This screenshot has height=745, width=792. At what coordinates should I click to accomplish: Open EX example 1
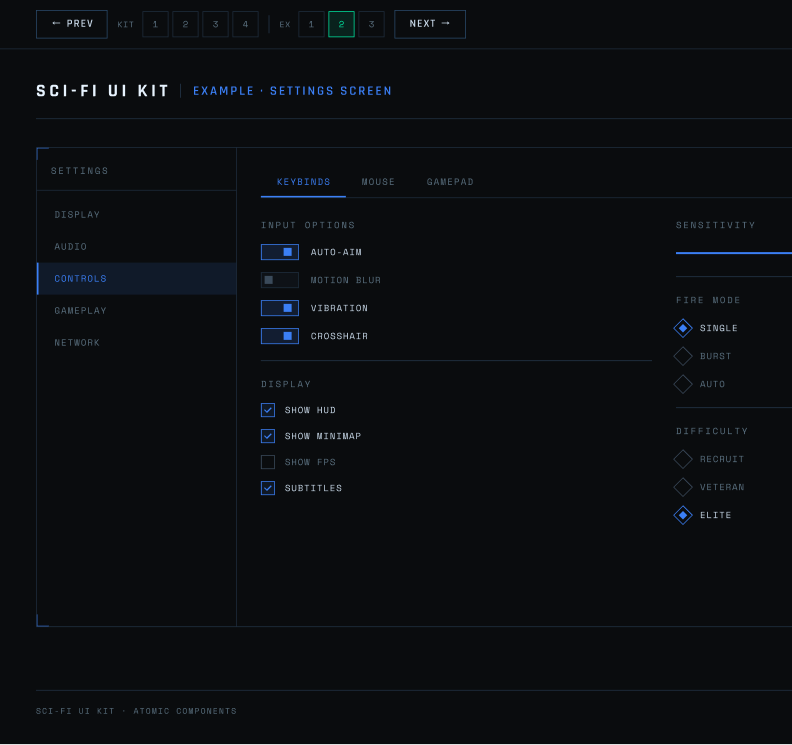click(311, 24)
